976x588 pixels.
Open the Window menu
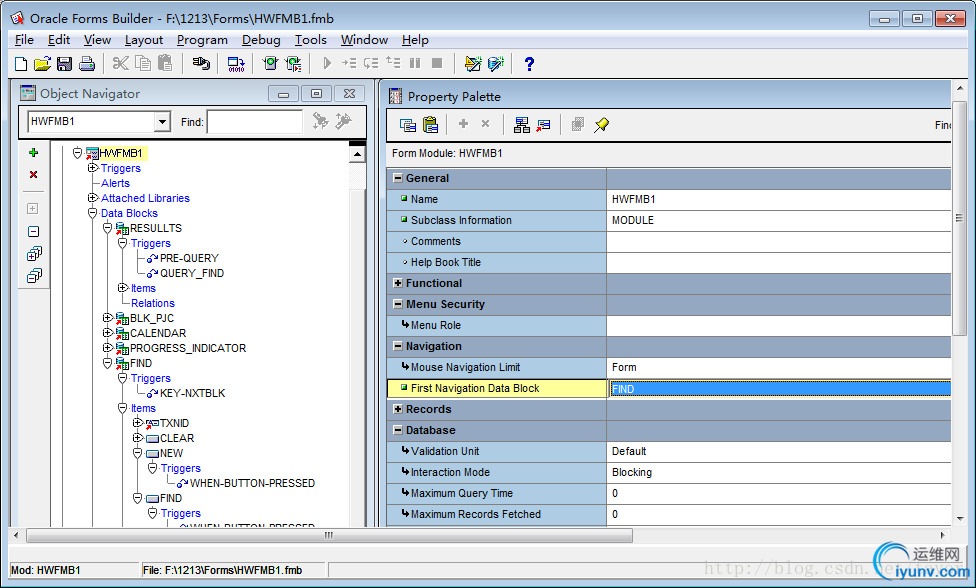(x=364, y=40)
